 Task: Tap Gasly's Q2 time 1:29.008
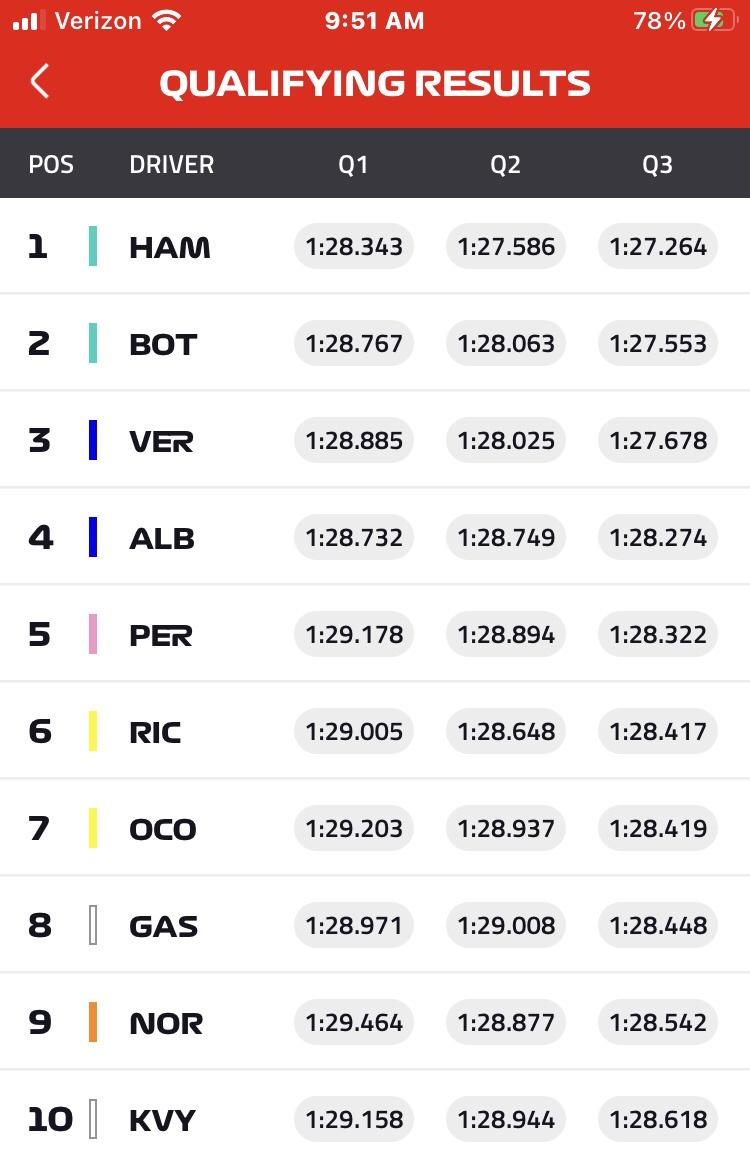pos(506,925)
